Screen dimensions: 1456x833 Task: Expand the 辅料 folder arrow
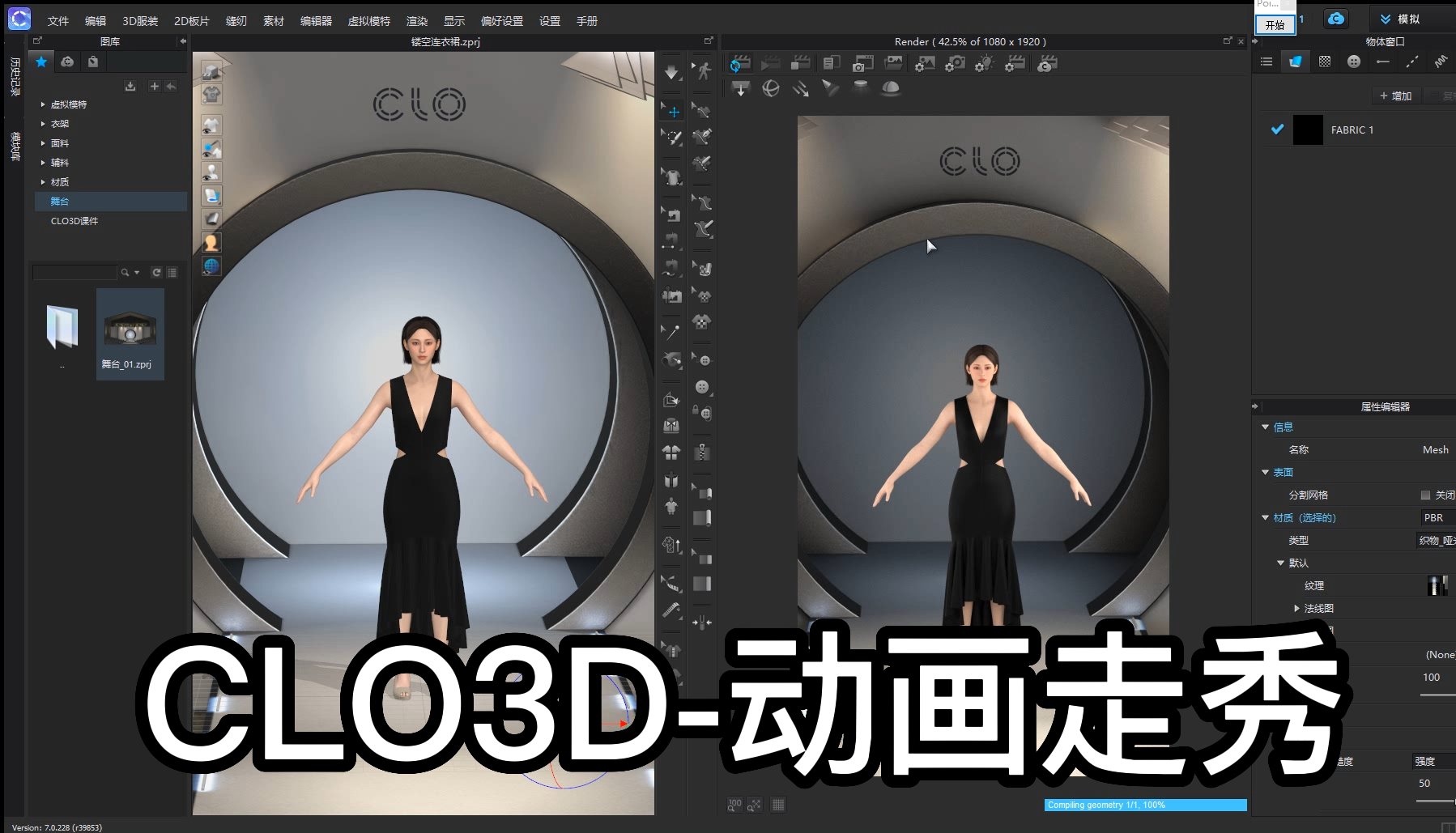(43, 163)
